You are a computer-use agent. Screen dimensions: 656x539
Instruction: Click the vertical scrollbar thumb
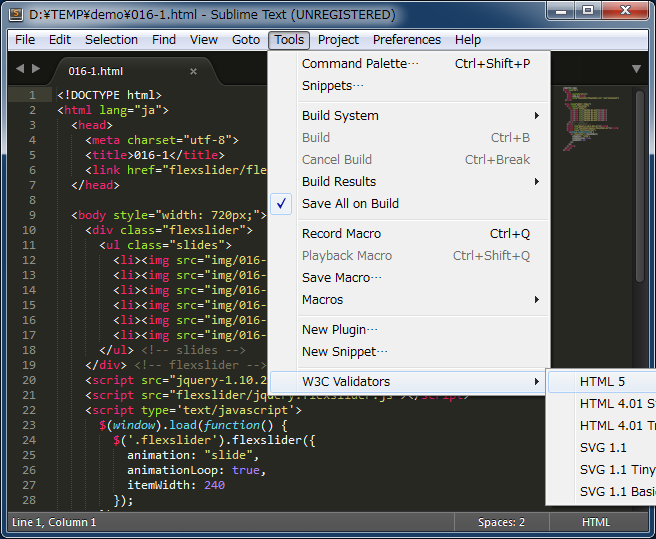click(x=639, y=186)
